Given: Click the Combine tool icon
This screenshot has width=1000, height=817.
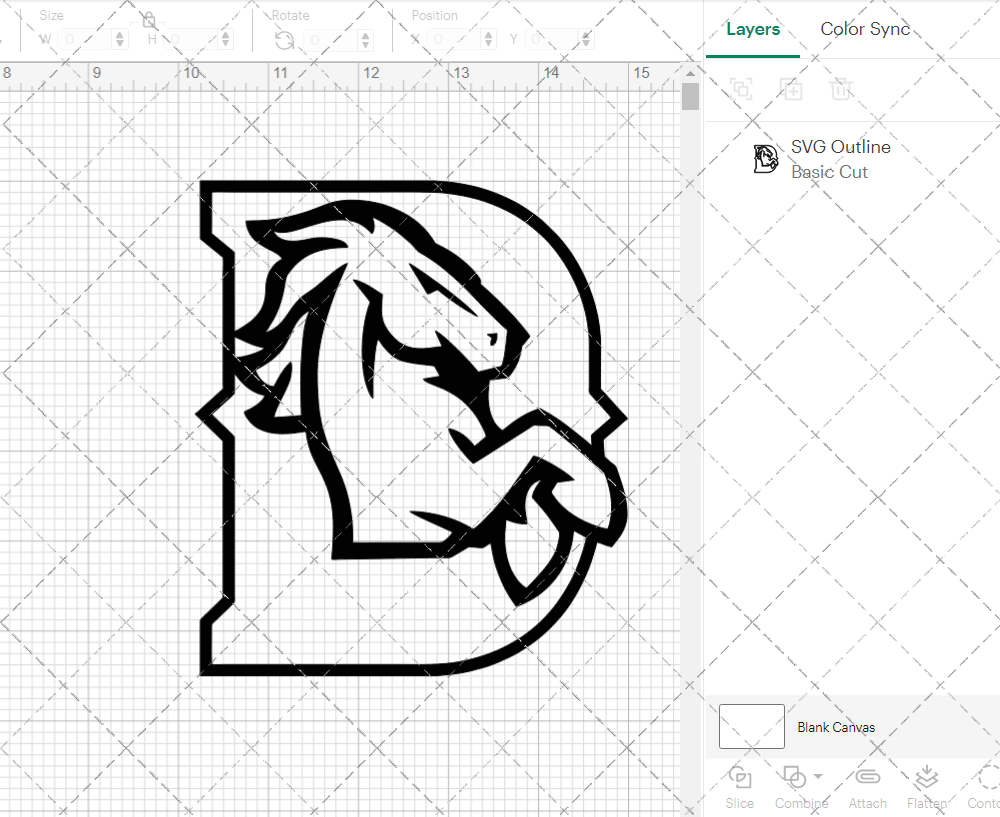Looking at the screenshot, I should tap(794, 778).
